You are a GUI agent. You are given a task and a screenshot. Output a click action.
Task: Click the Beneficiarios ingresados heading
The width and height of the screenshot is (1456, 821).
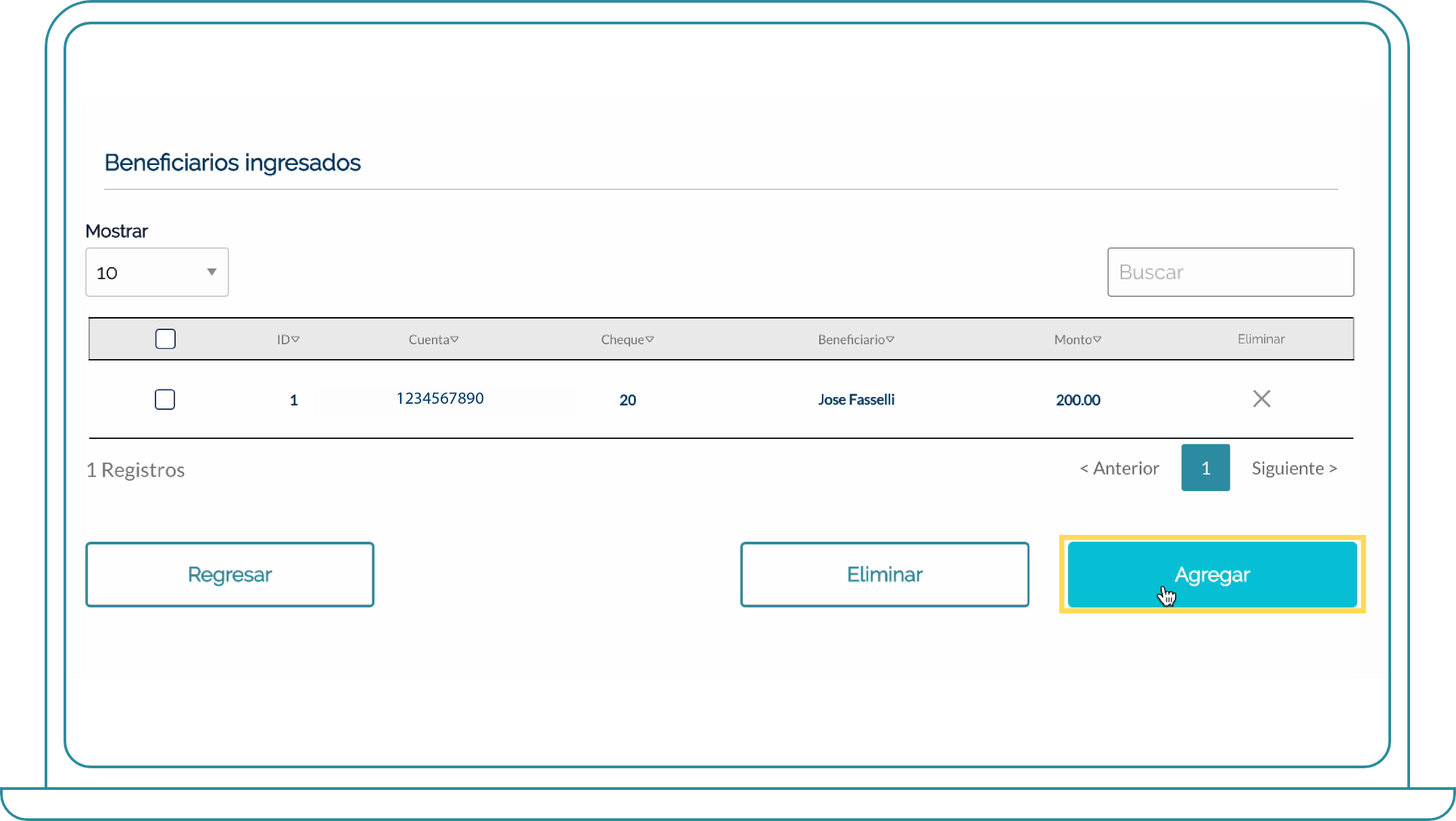[233, 163]
